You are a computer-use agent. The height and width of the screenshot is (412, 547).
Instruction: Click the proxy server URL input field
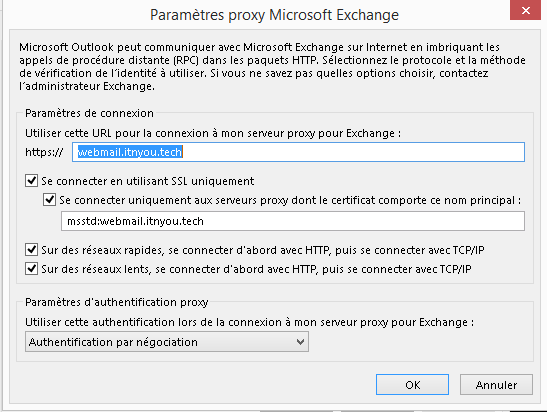coord(298,152)
